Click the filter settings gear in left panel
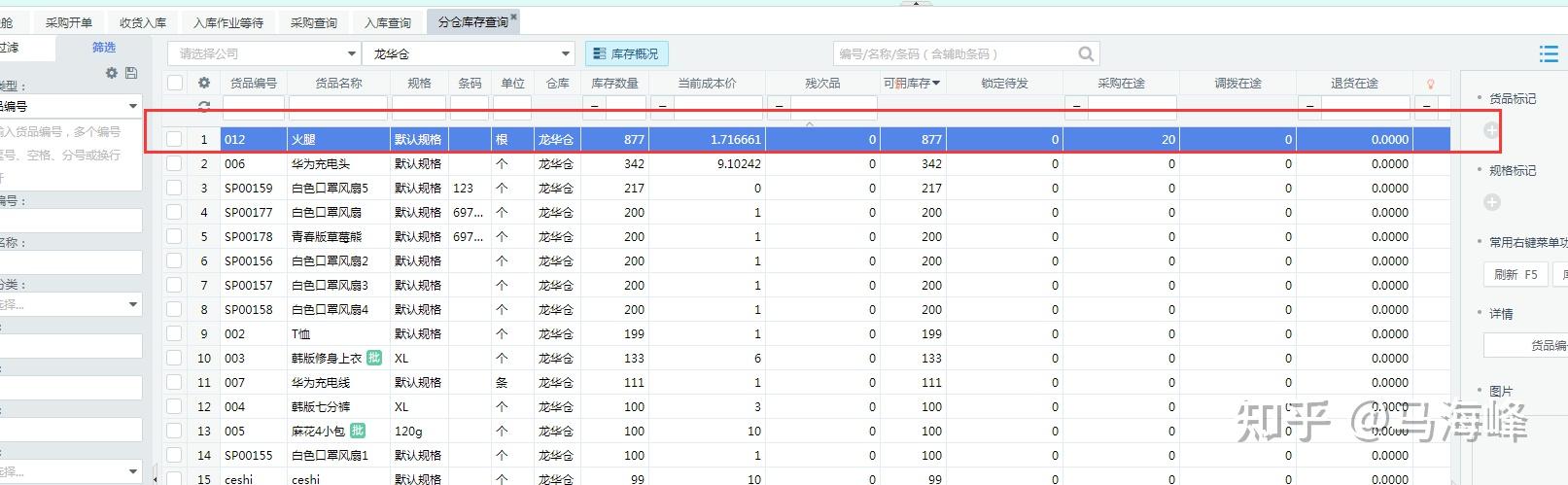Image resolution: width=1568 pixels, height=485 pixels. point(112,73)
